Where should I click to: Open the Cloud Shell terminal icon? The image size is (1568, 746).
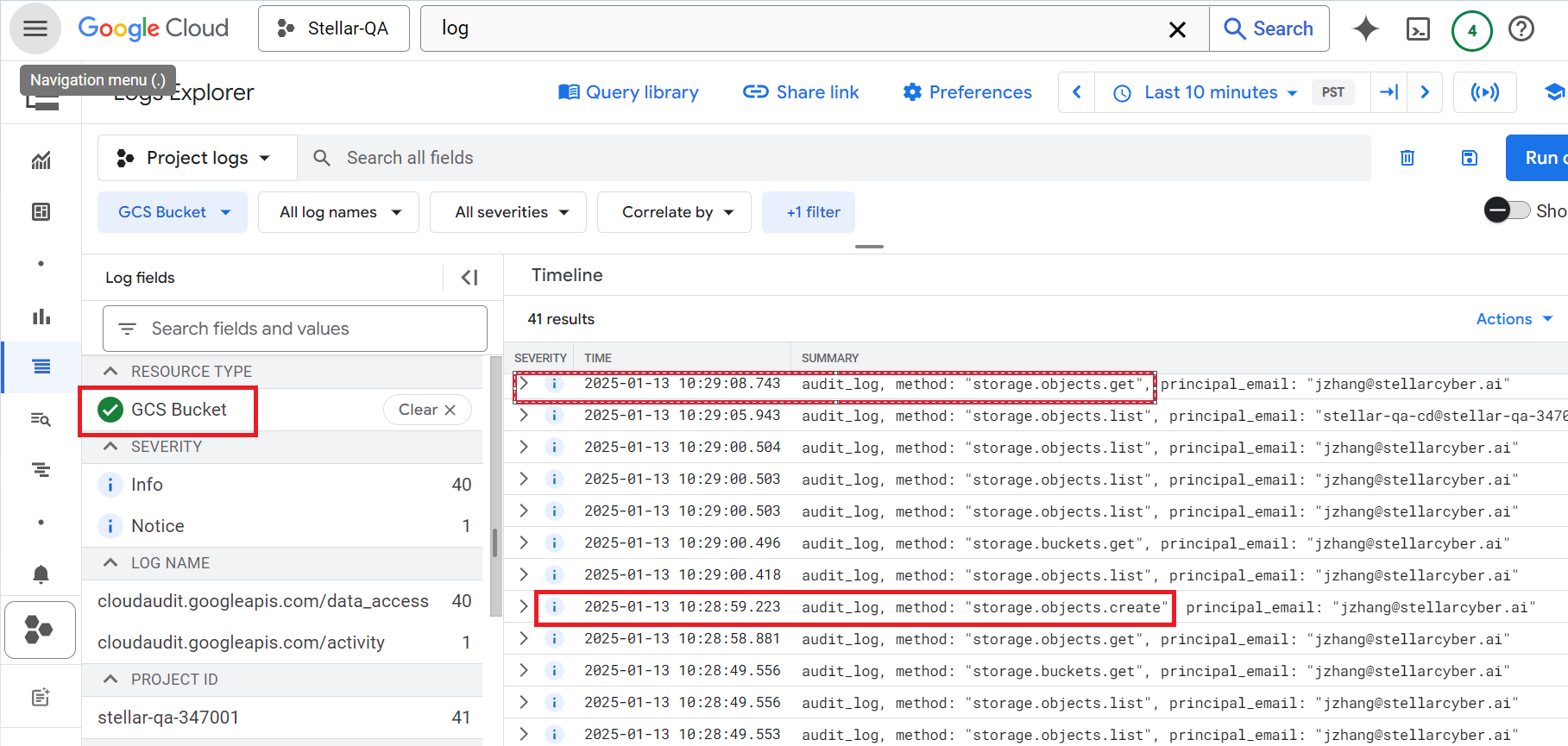1418,29
